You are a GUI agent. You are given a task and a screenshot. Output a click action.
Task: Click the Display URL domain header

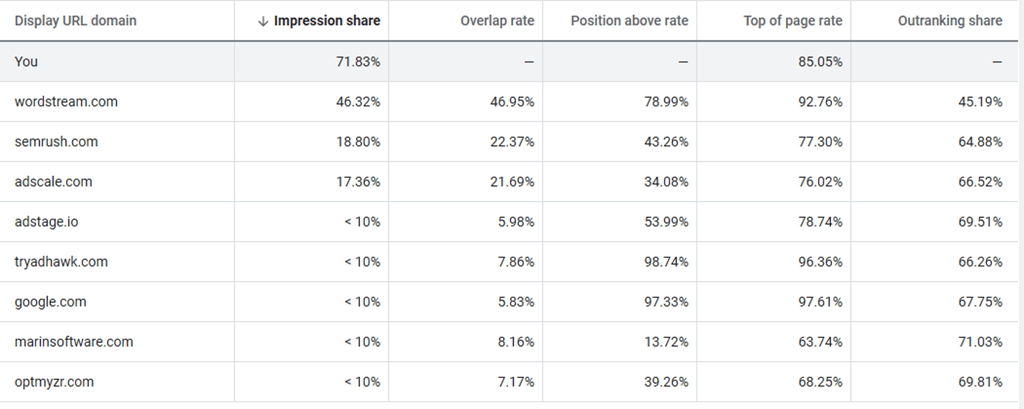(x=75, y=21)
